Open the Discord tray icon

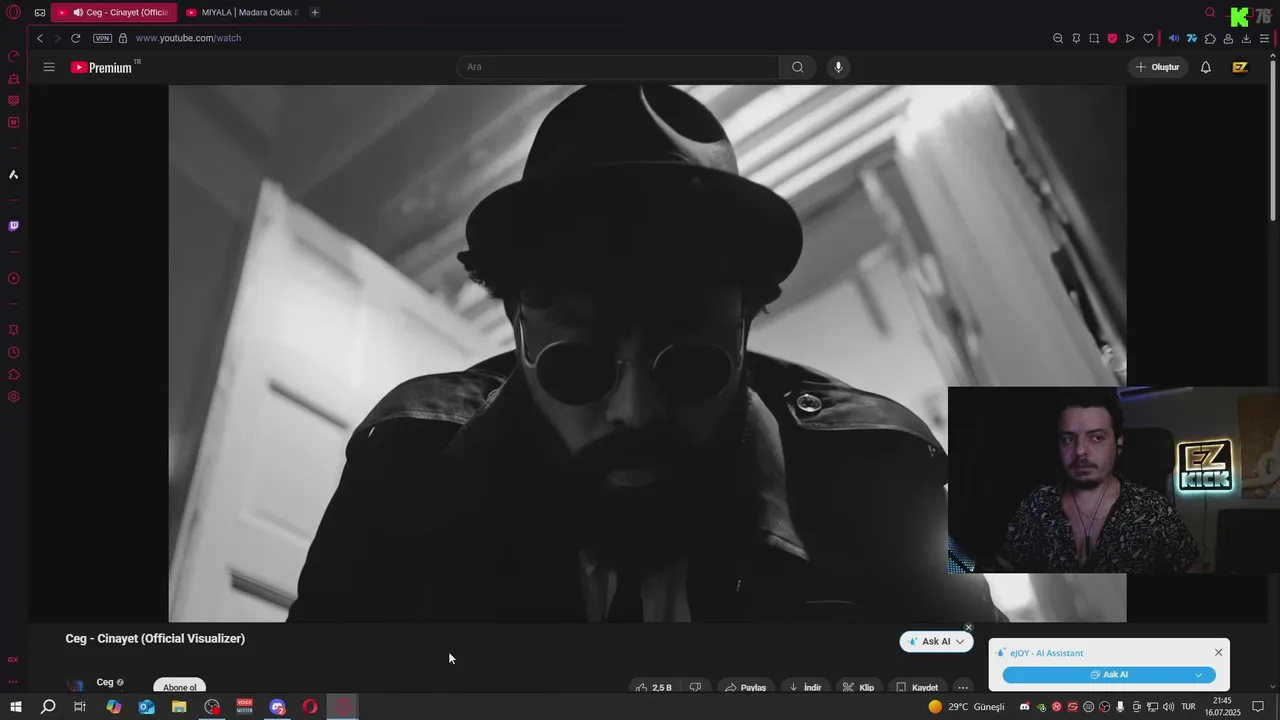click(1025, 707)
